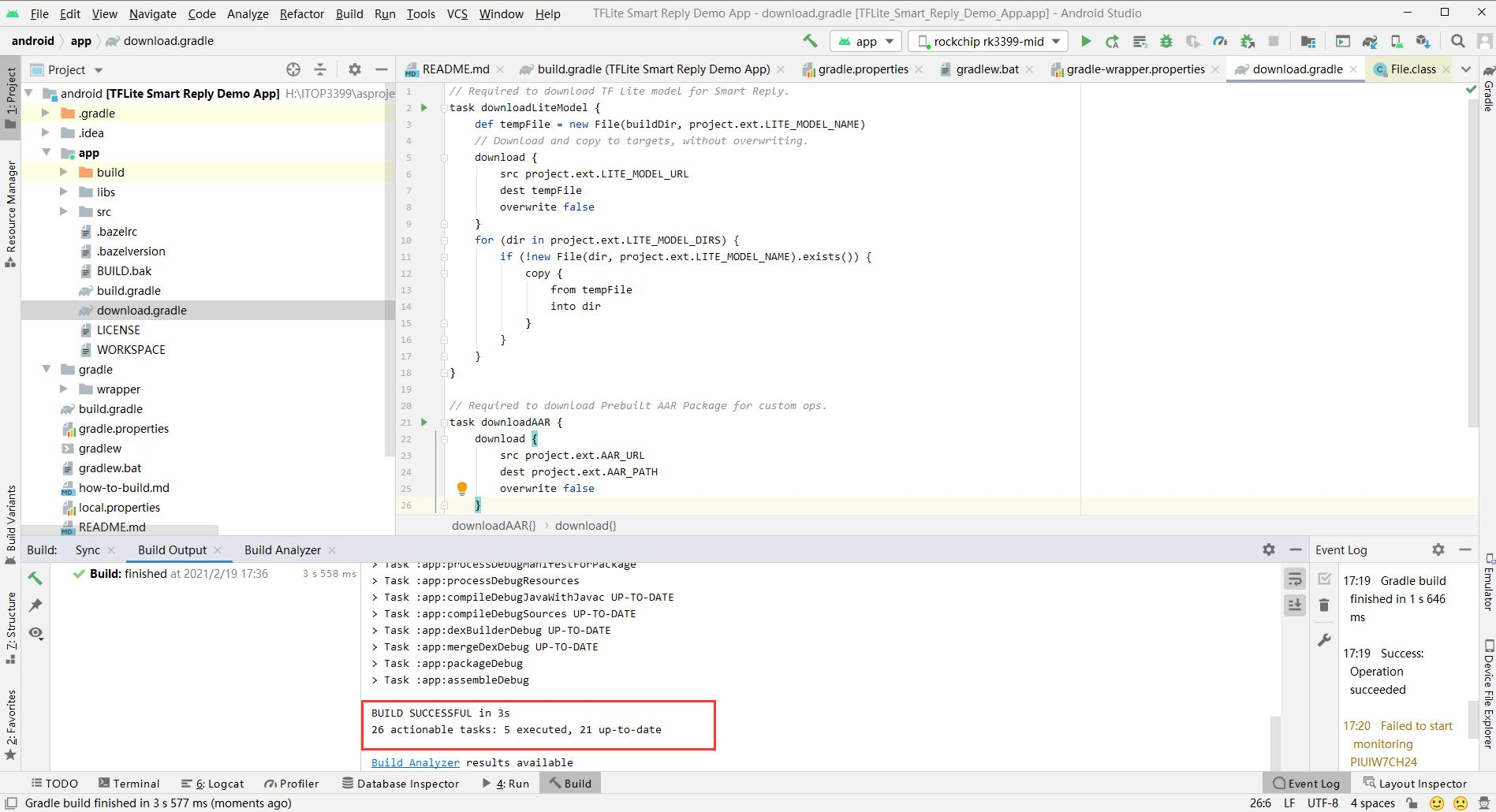Screen dimensions: 1496x812
Task: Open the Profiler tool window button
Action: click(291, 783)
